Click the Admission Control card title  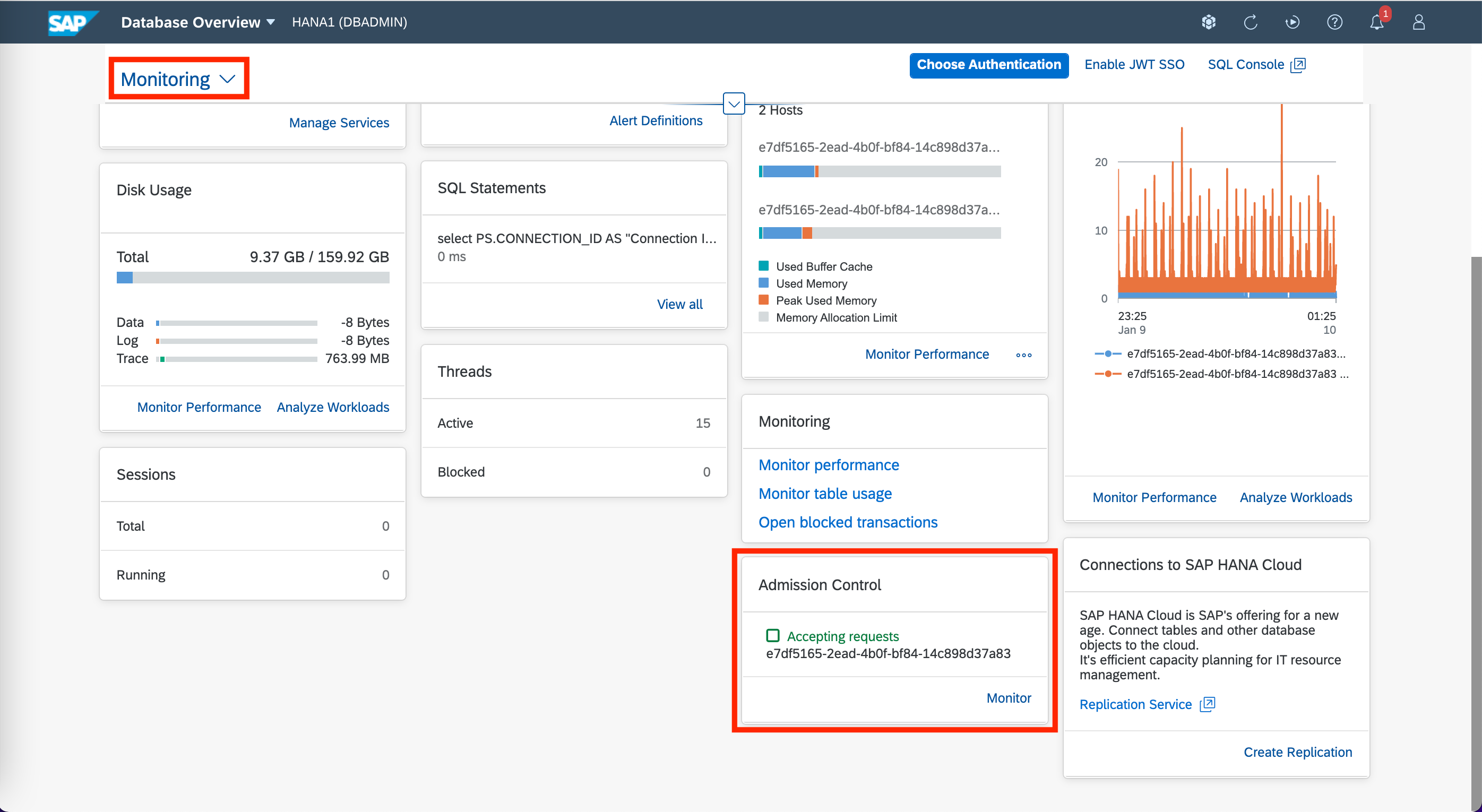[819, 585]
